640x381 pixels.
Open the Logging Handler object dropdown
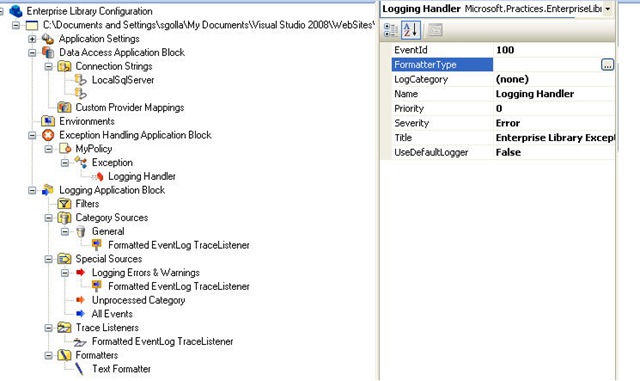(608, 9)
